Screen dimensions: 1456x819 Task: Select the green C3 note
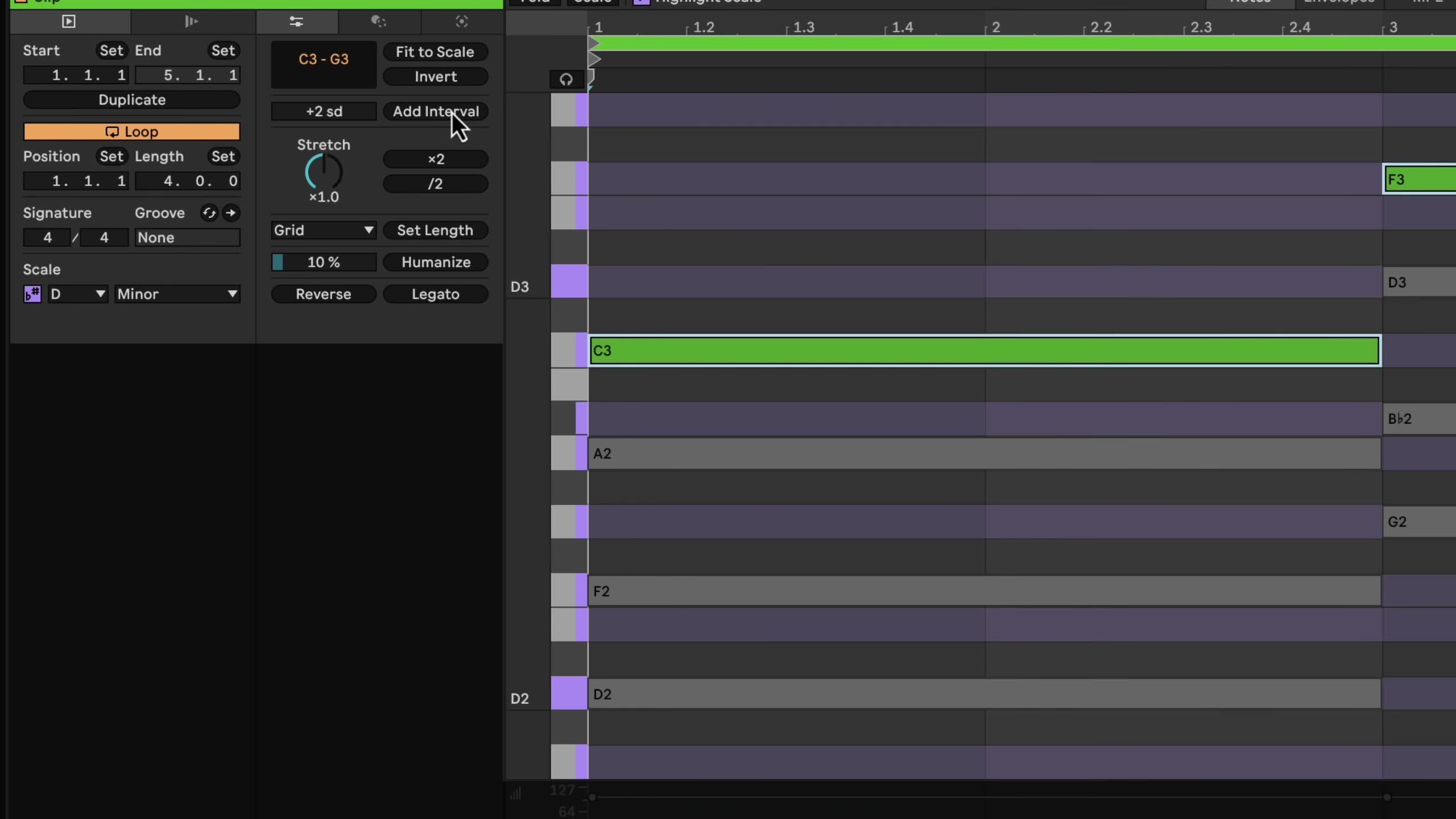(x=984, y=350)
